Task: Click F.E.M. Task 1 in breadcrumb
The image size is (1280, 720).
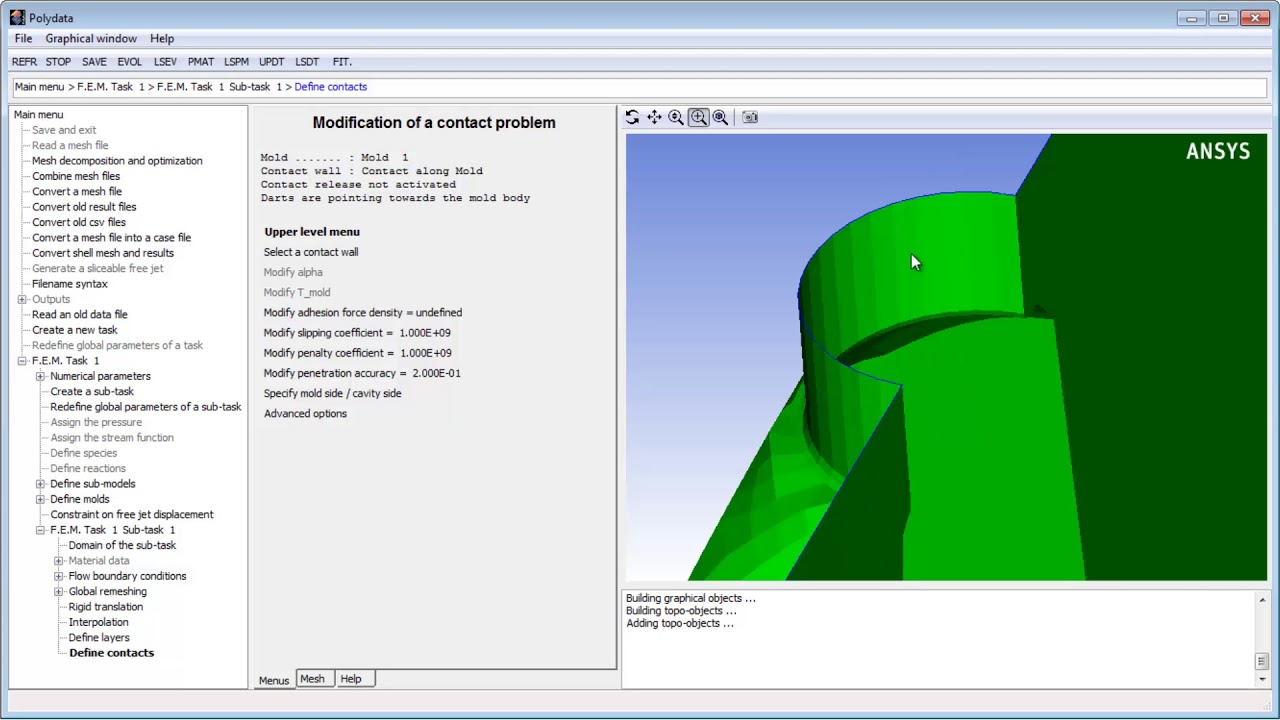Action: (111, 87)
